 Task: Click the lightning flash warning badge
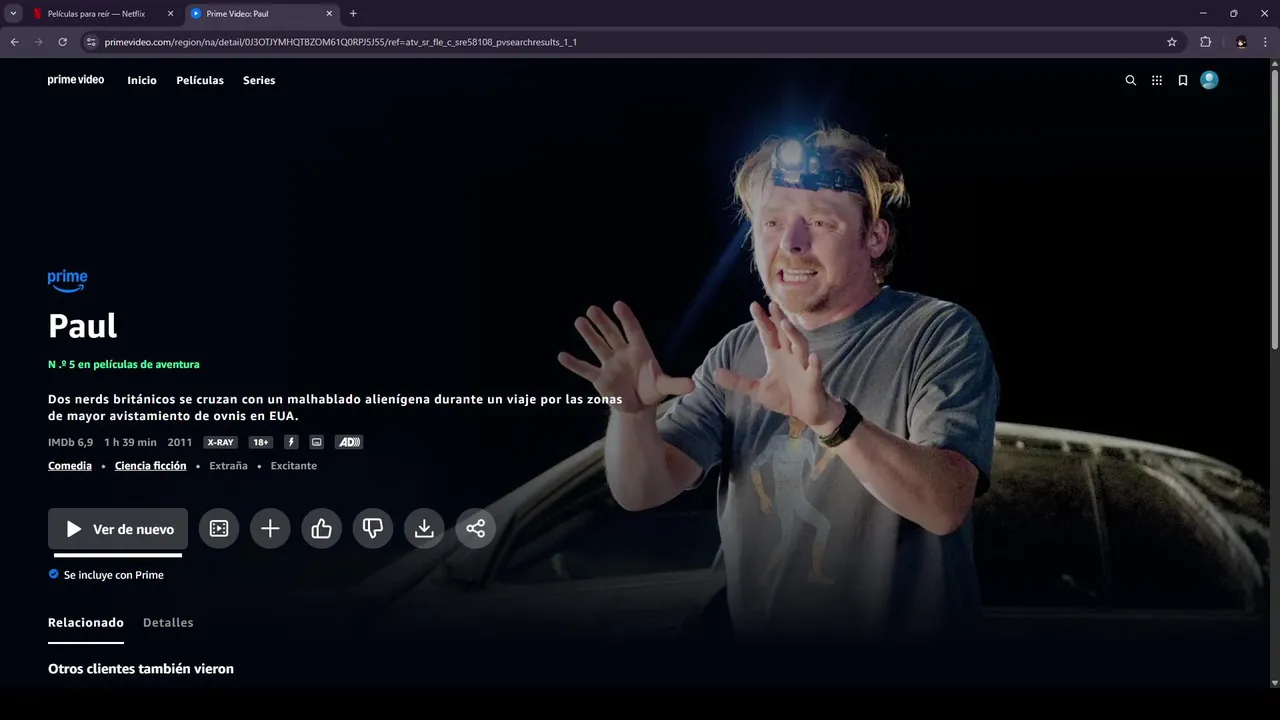[x=291, y=442]
